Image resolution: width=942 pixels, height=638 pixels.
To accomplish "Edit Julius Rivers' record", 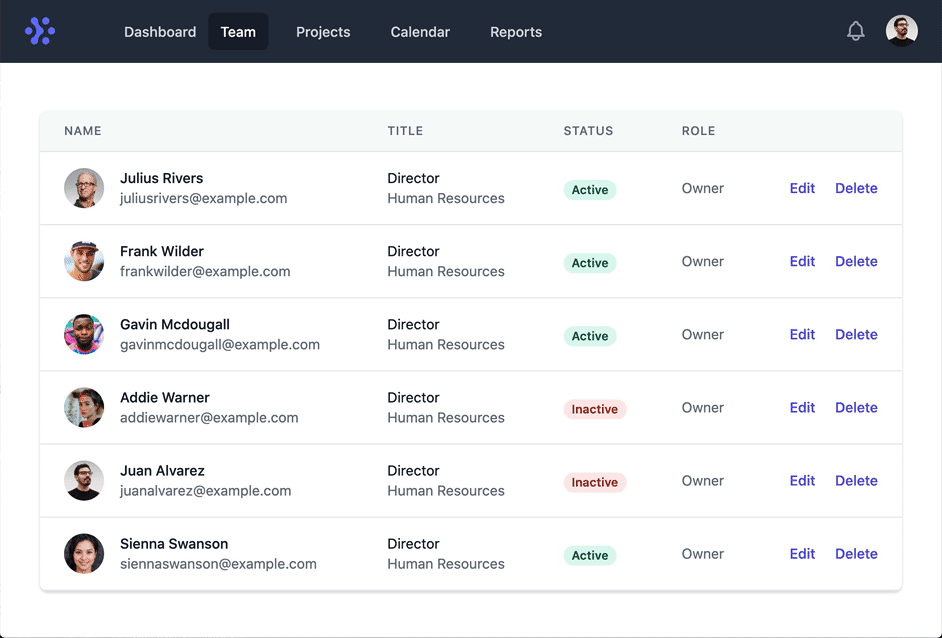I will (802, 188).
